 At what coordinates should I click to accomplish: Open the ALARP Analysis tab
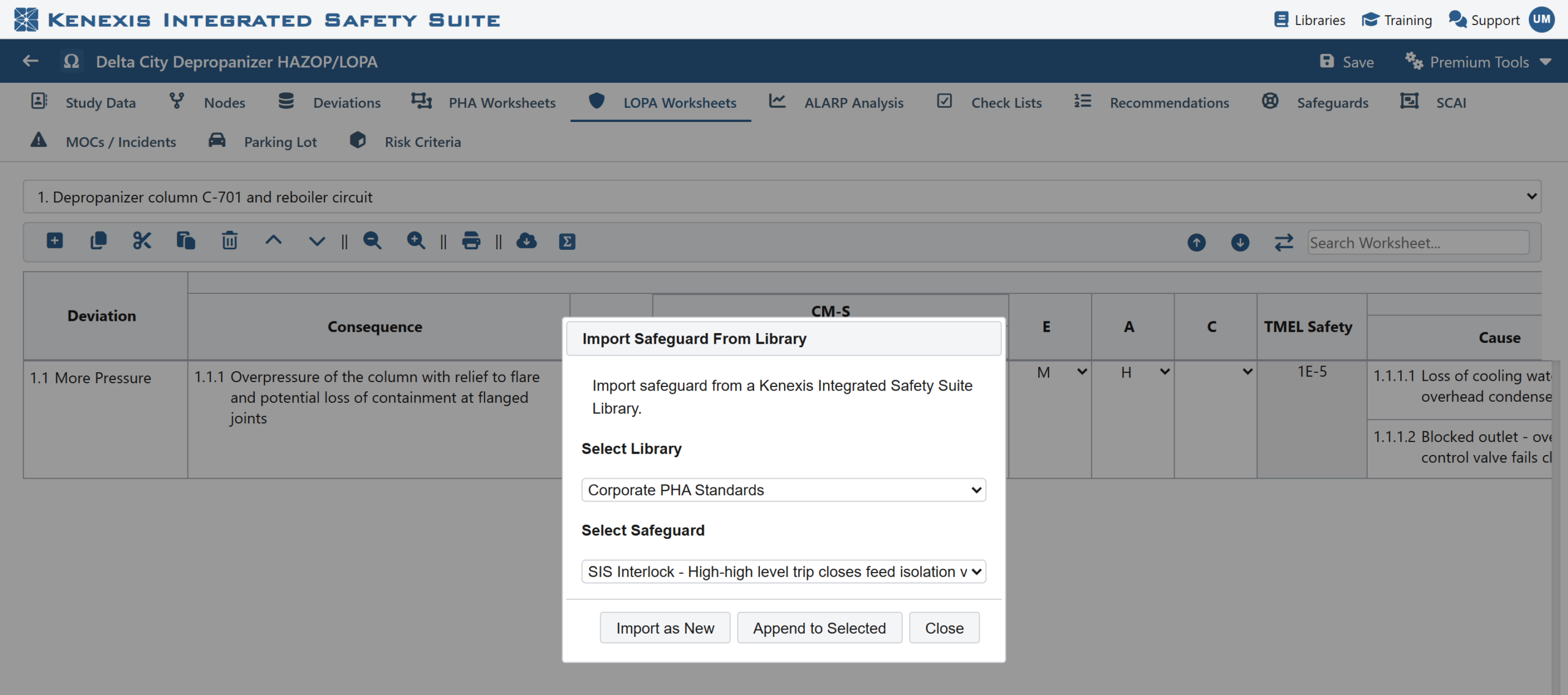click(836, 102)
